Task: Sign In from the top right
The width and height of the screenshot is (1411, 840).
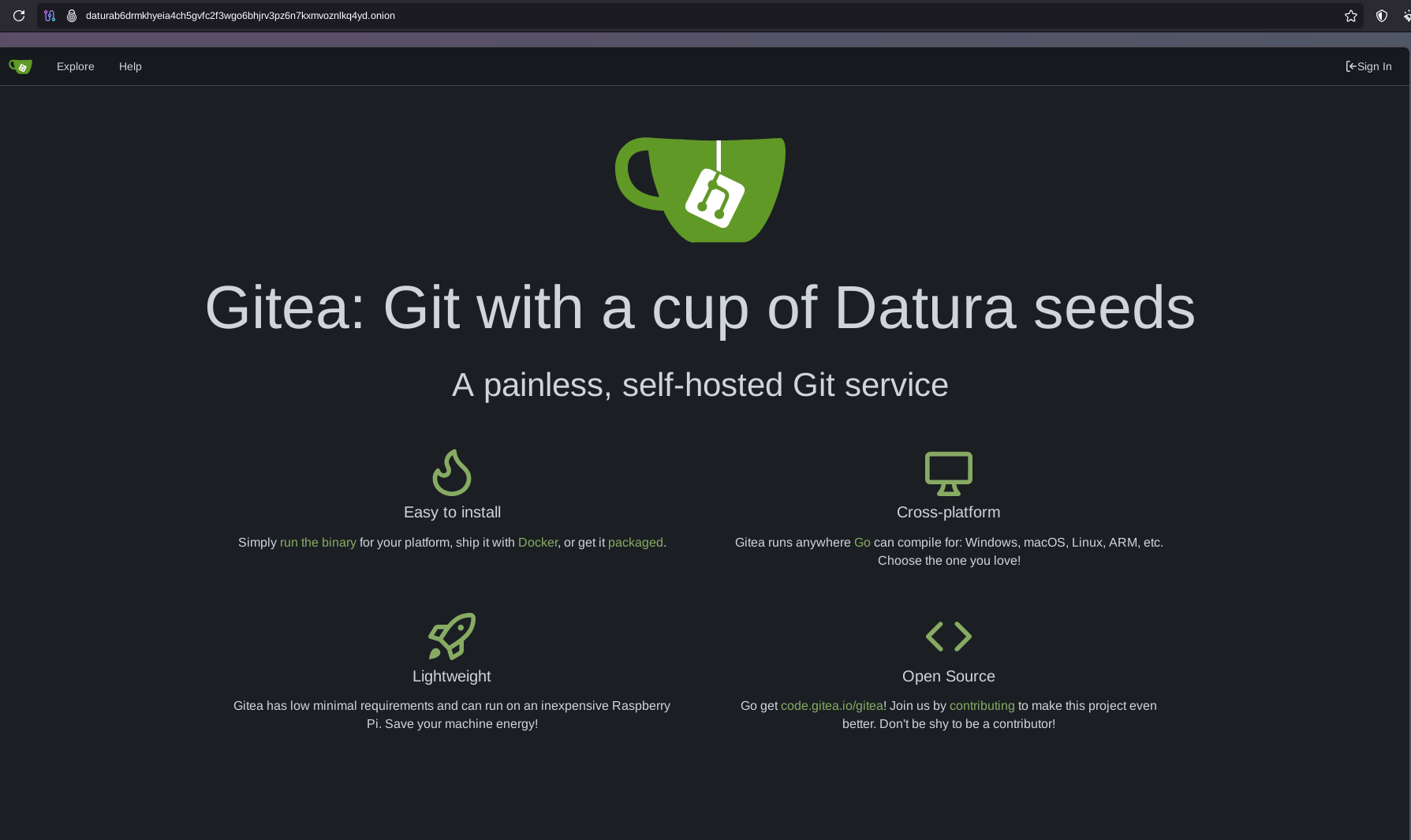Action: coord(1368,67)
